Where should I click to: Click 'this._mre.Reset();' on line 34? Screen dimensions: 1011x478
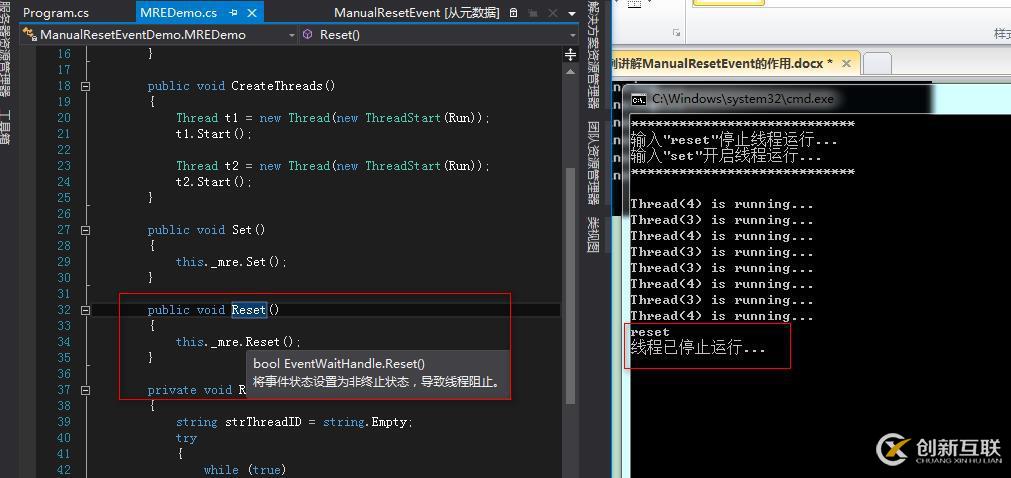point(239,342)
